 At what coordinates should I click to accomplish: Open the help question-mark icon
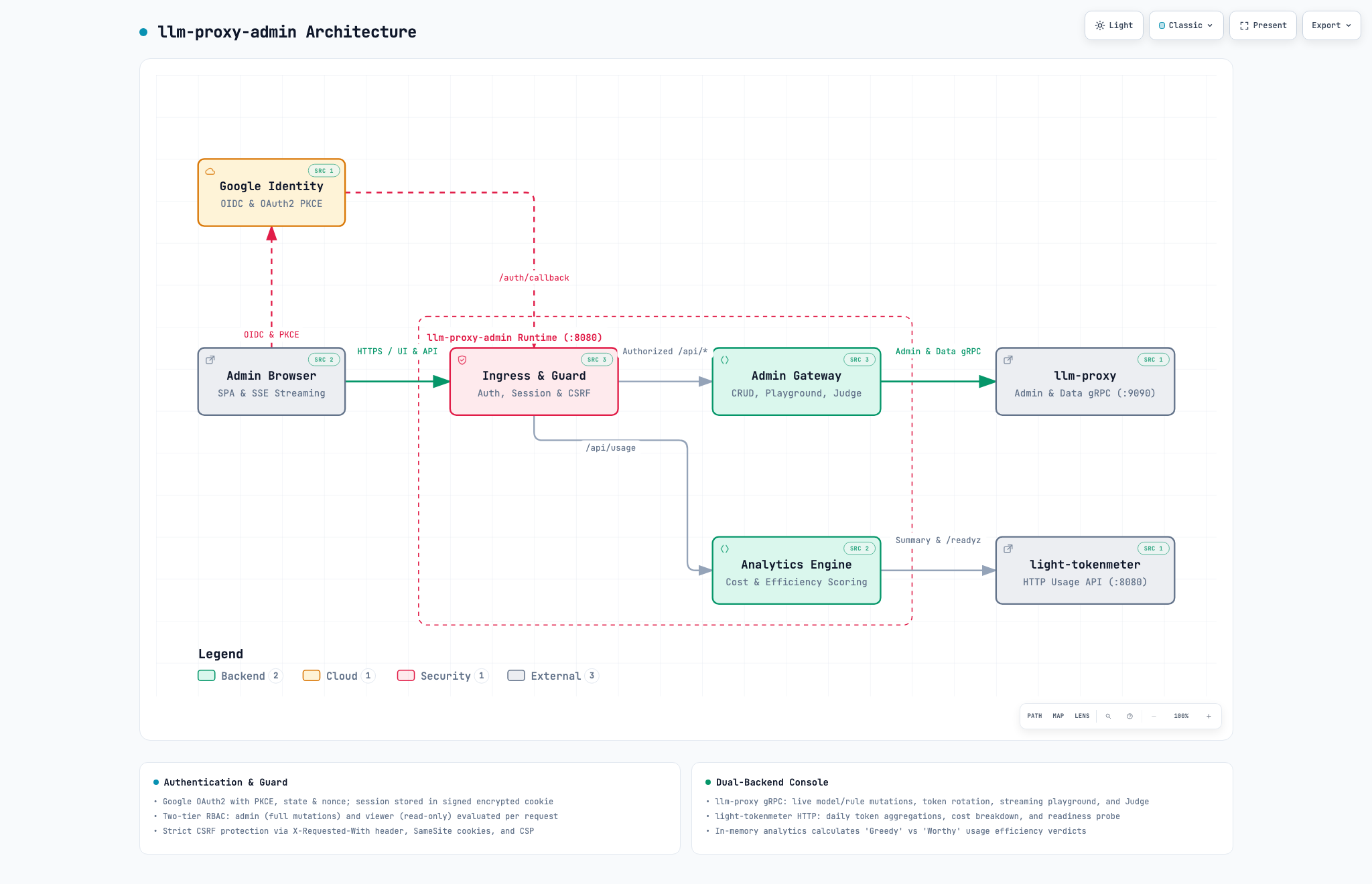(1129, 716)
